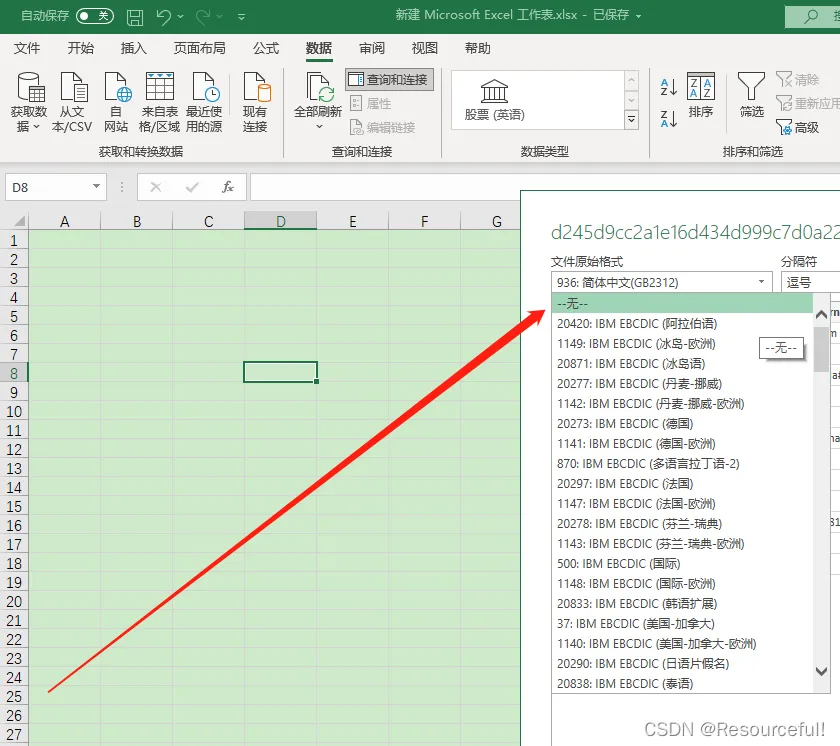Select 37: IBM EBCDIC (美国-加拿大) option
The width and height of the screenshot is (840, 746).
(682, 624)
